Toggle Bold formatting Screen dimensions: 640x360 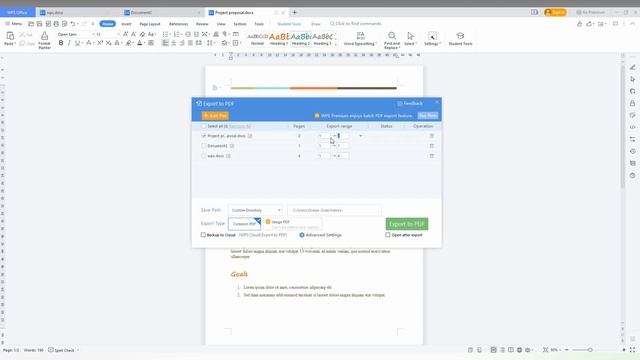tap(61, 43)
